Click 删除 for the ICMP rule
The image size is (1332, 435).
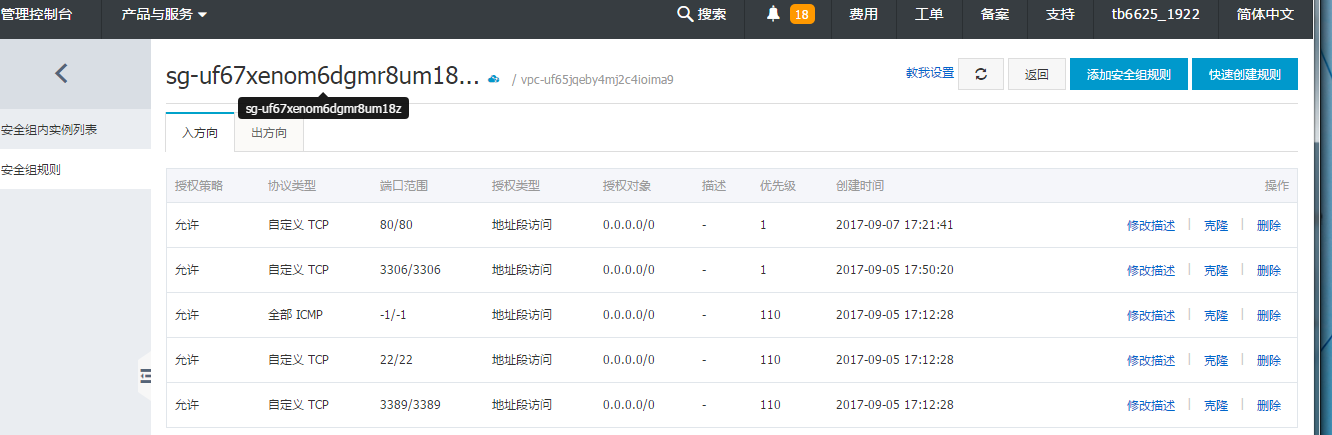(1269, 315)
